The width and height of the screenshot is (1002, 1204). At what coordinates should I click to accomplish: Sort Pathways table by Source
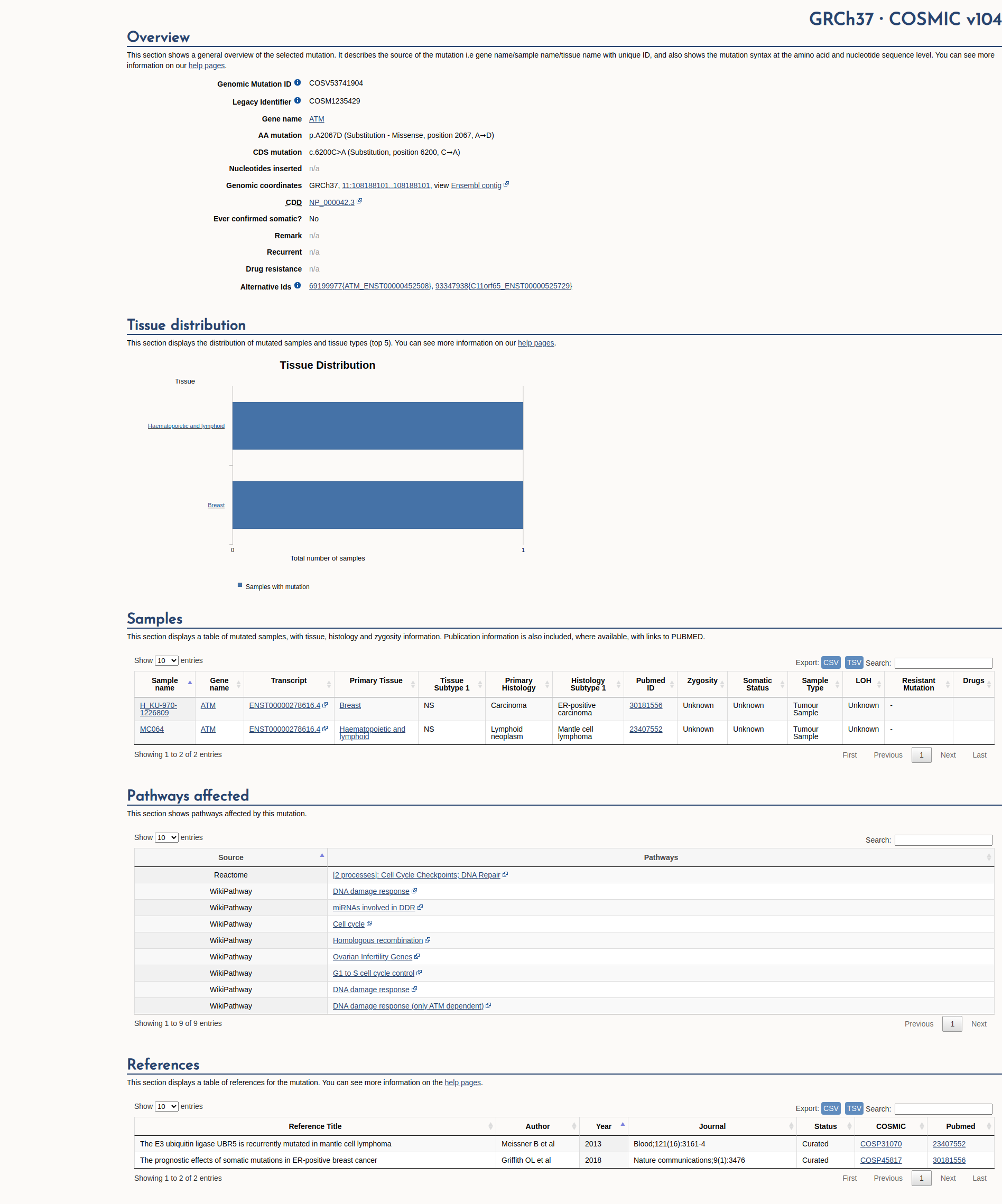(x=230, y=857)
